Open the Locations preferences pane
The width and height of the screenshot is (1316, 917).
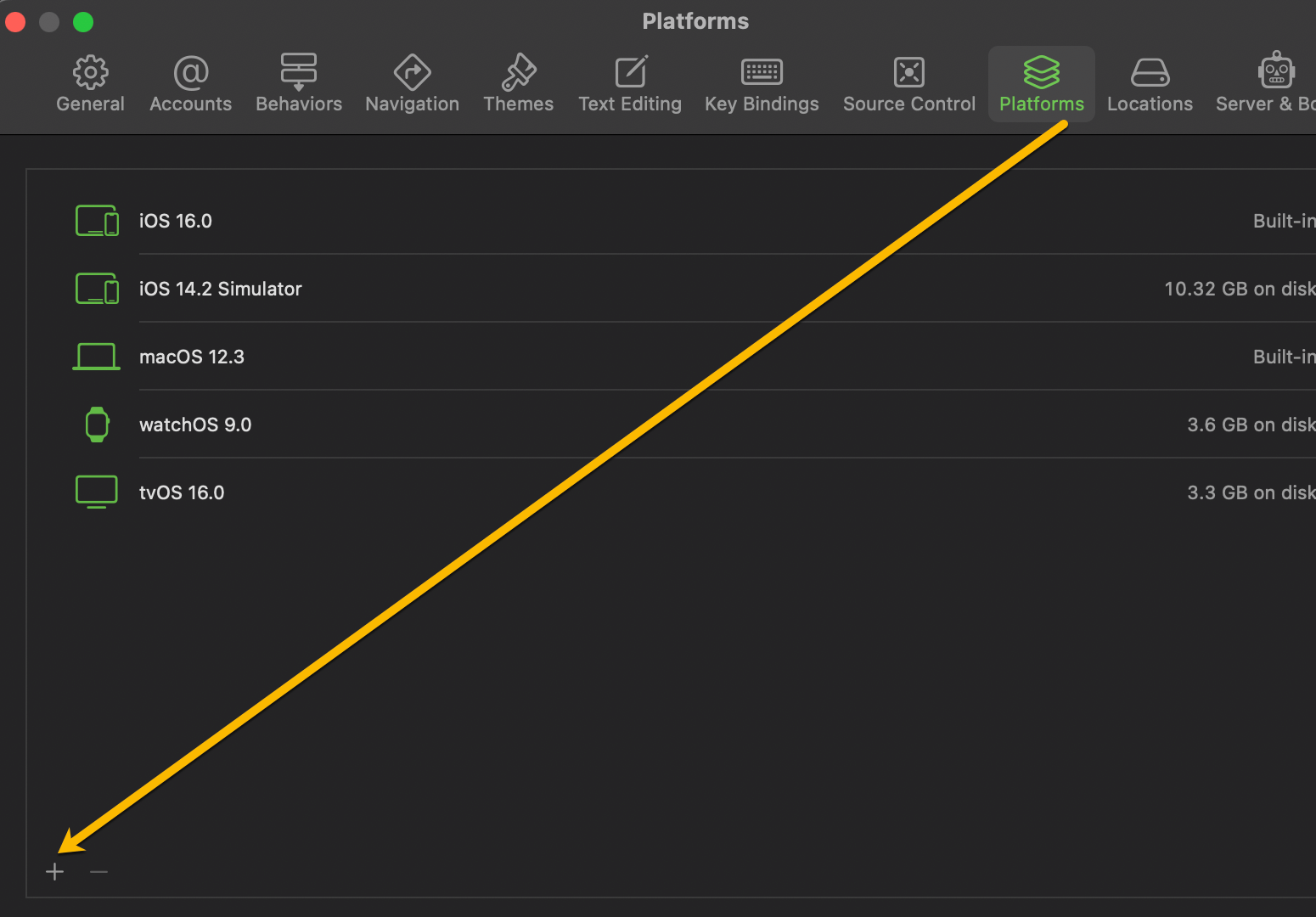click(1150, 82)
